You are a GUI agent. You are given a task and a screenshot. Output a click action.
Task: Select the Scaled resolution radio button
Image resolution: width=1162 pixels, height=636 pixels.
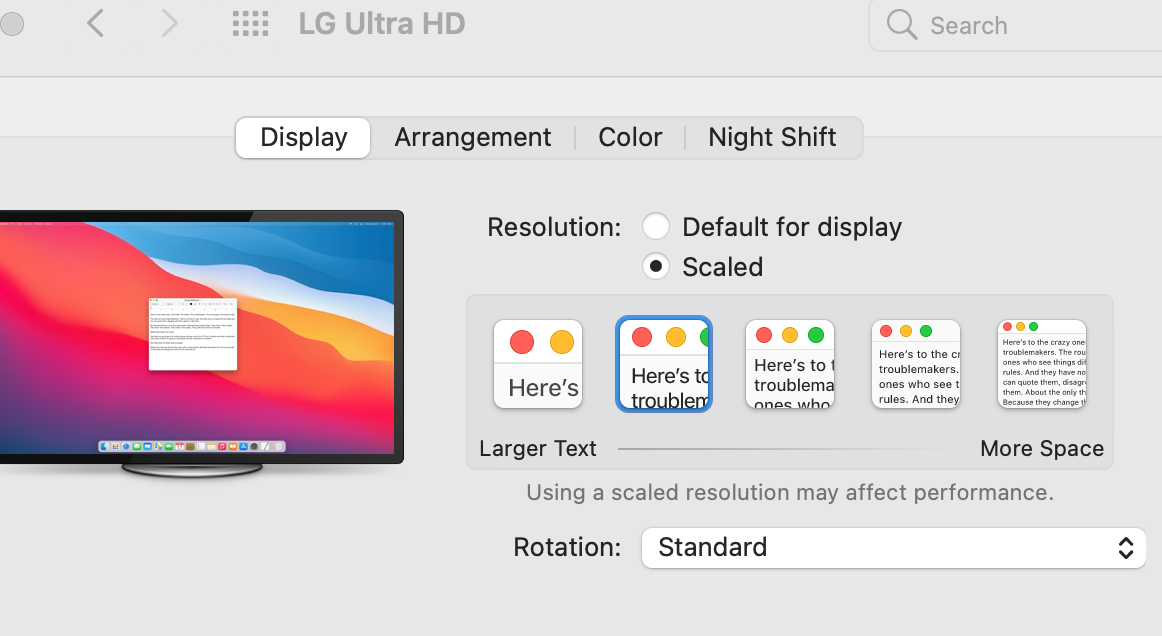pos(656,267)
